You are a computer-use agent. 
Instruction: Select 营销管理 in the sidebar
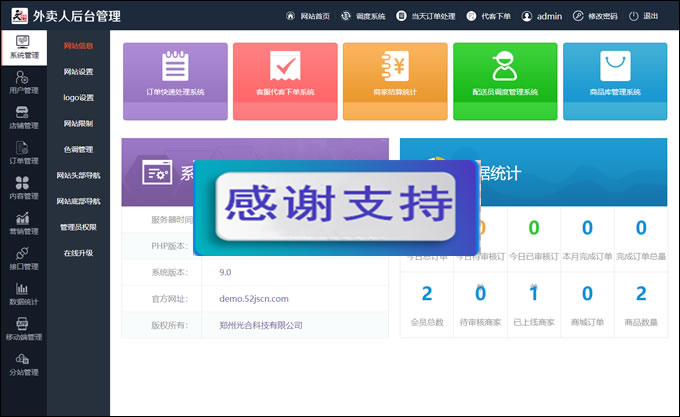click(x=23, y=223)
